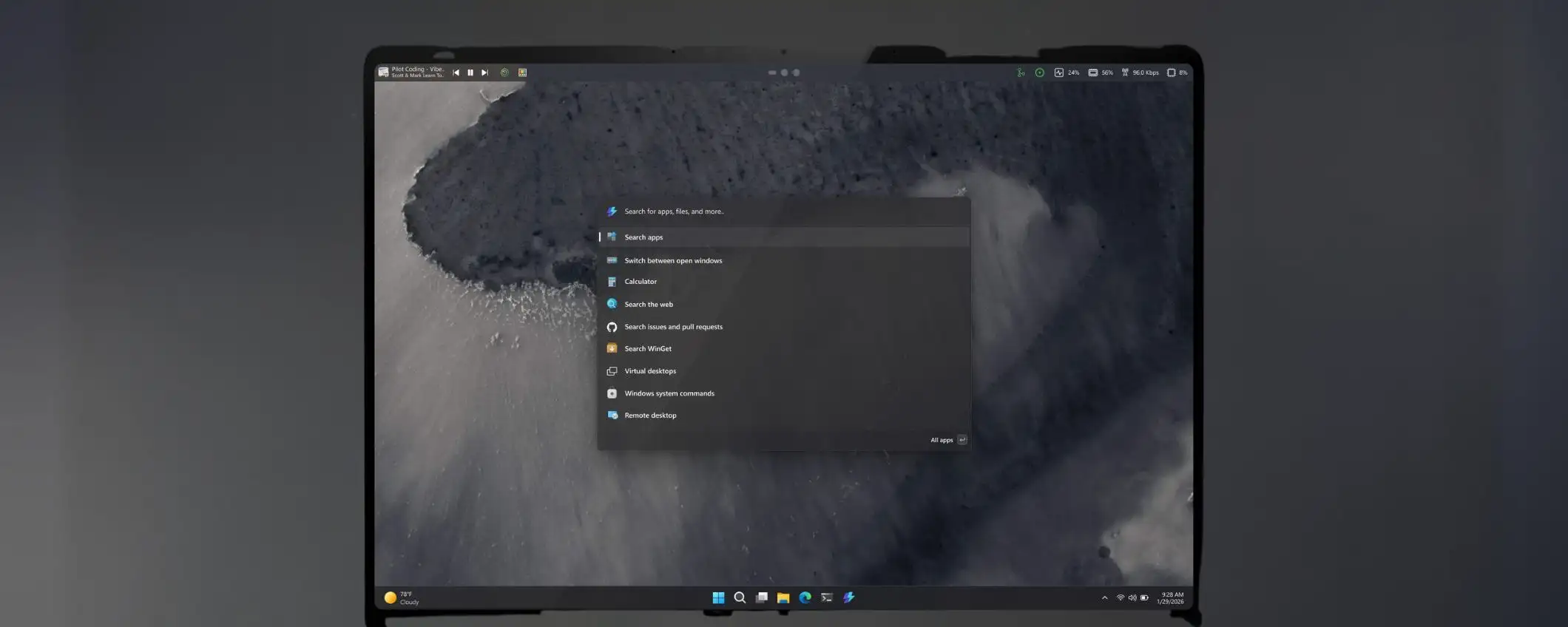Open Switch between open windows
The height and width of the screenshot is (627, 1568).
click(784, 260)
